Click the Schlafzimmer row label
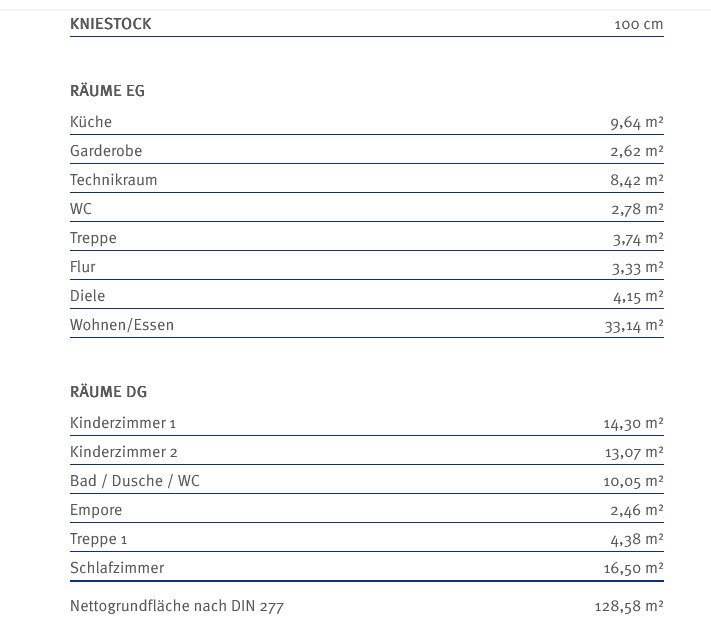Image resolution: width=711 pixels, height=629 pixels. [x=117, y=568]
